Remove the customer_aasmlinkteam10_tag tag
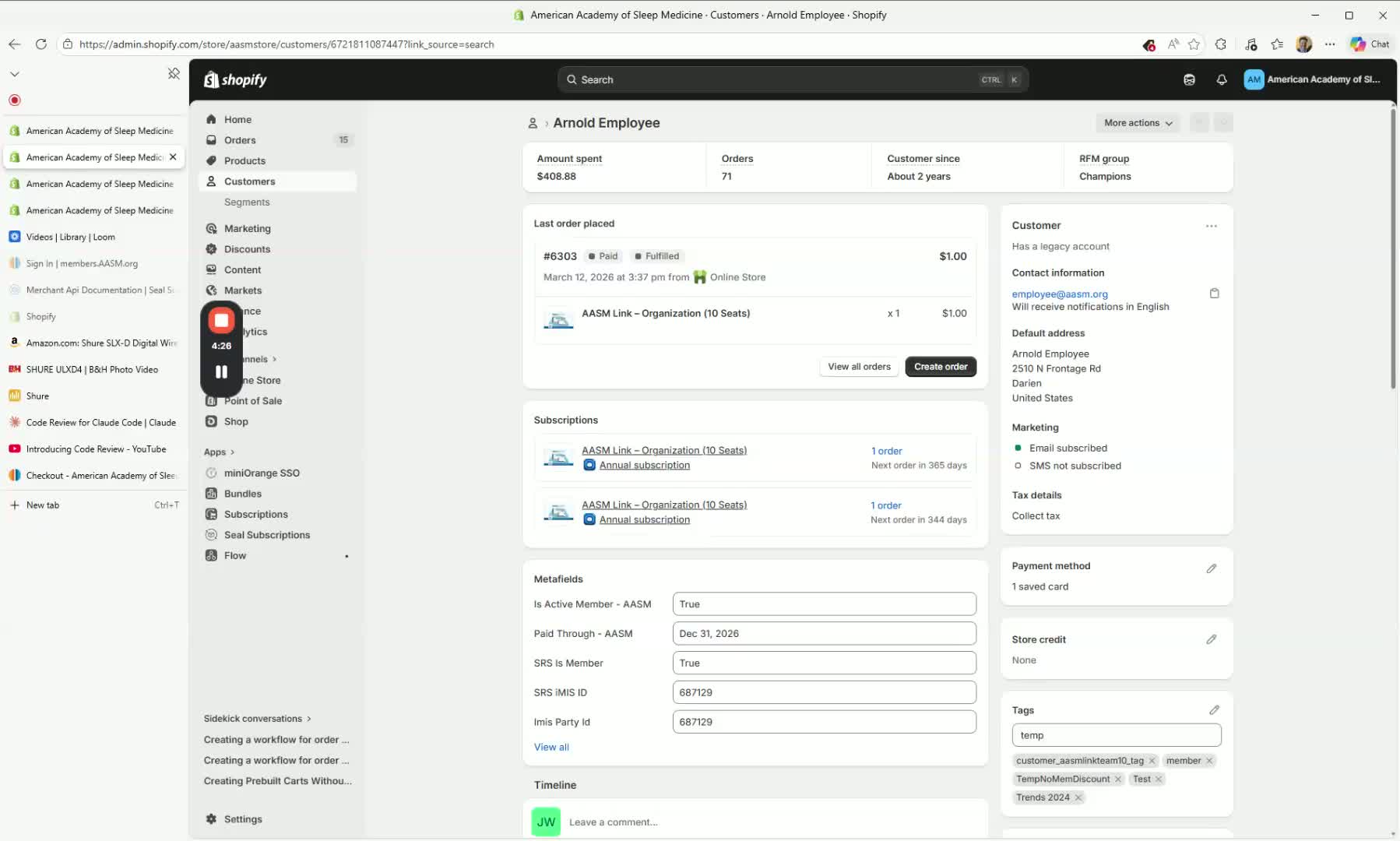The width and height of the screenshot is (1400, 841). pyautogui.click(x=1152, y=761)
